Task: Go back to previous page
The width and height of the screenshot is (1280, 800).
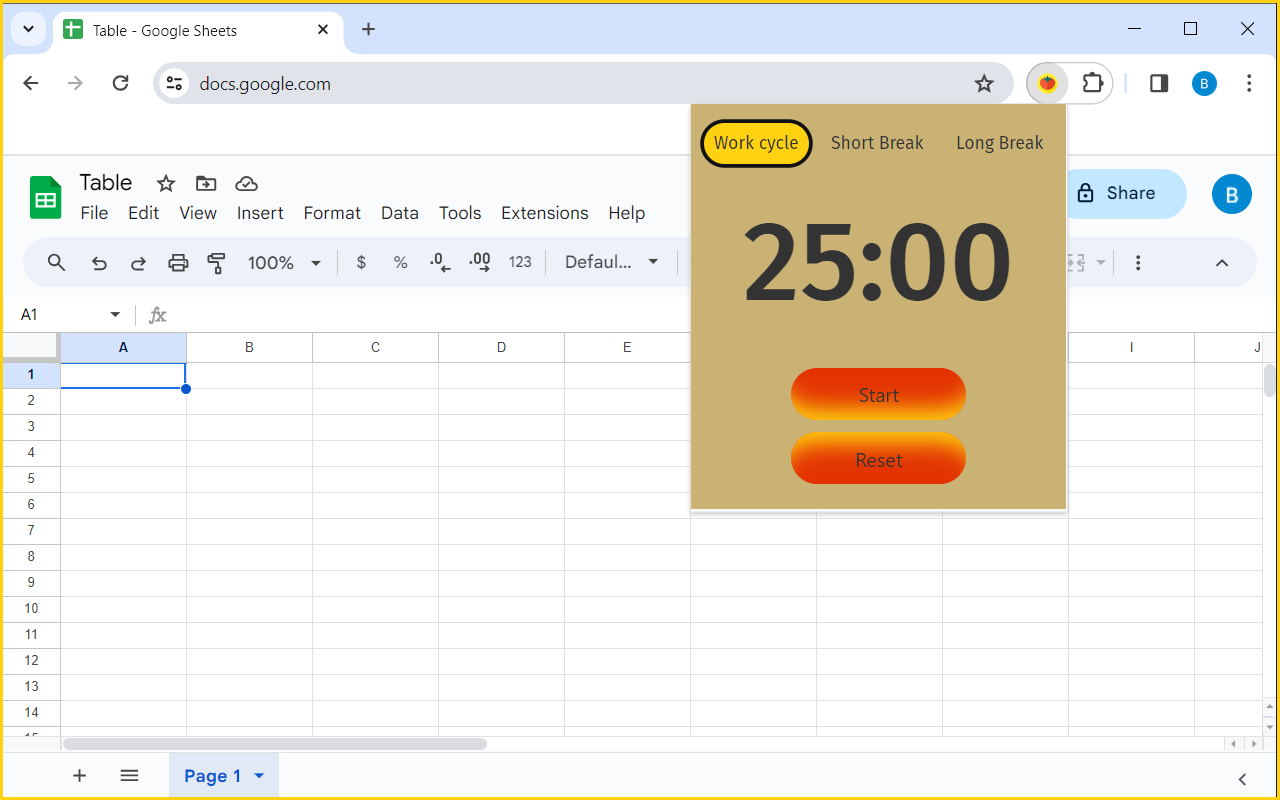Action: 31,84
